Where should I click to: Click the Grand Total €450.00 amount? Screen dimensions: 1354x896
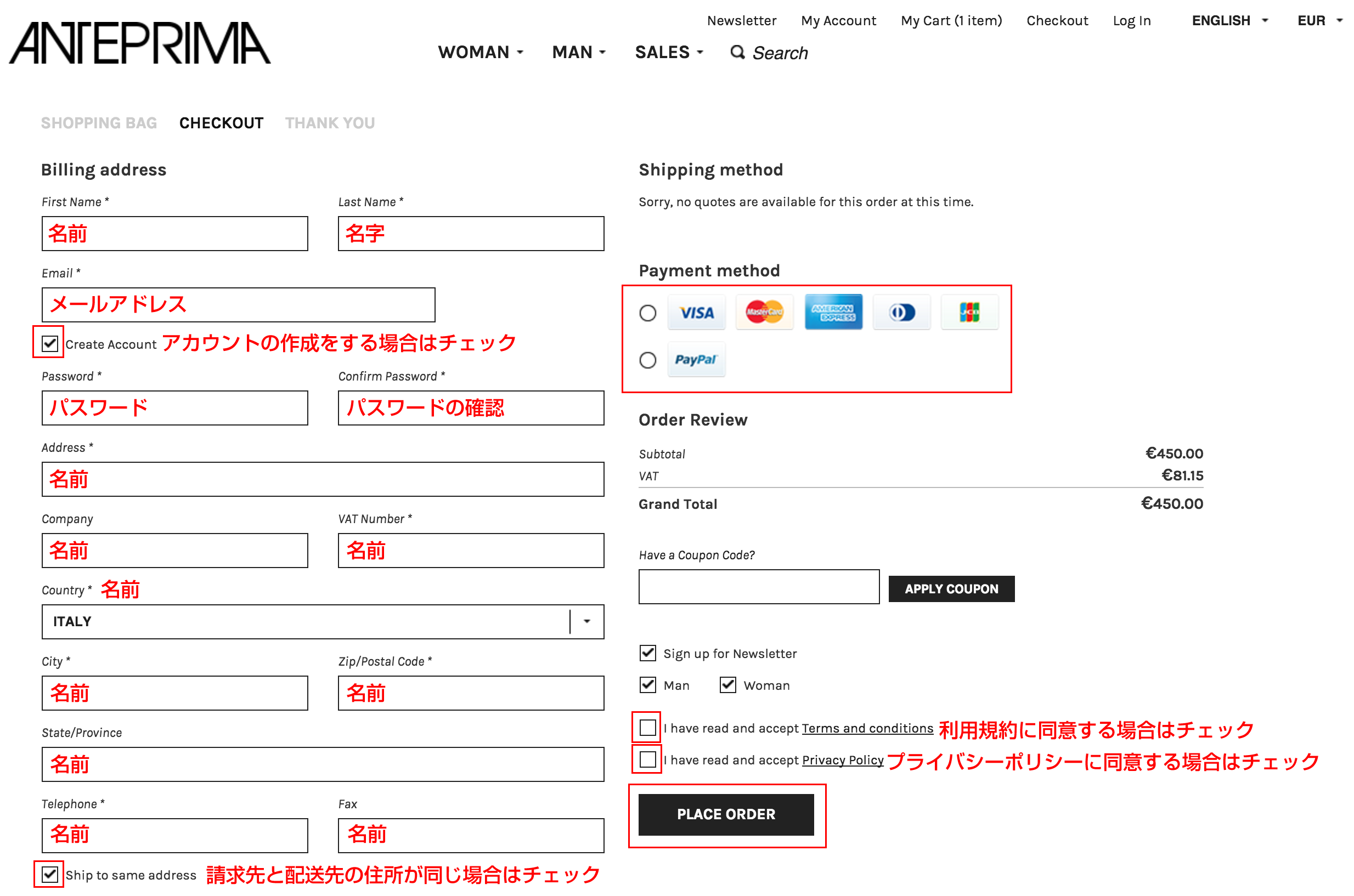[1172, 504]
